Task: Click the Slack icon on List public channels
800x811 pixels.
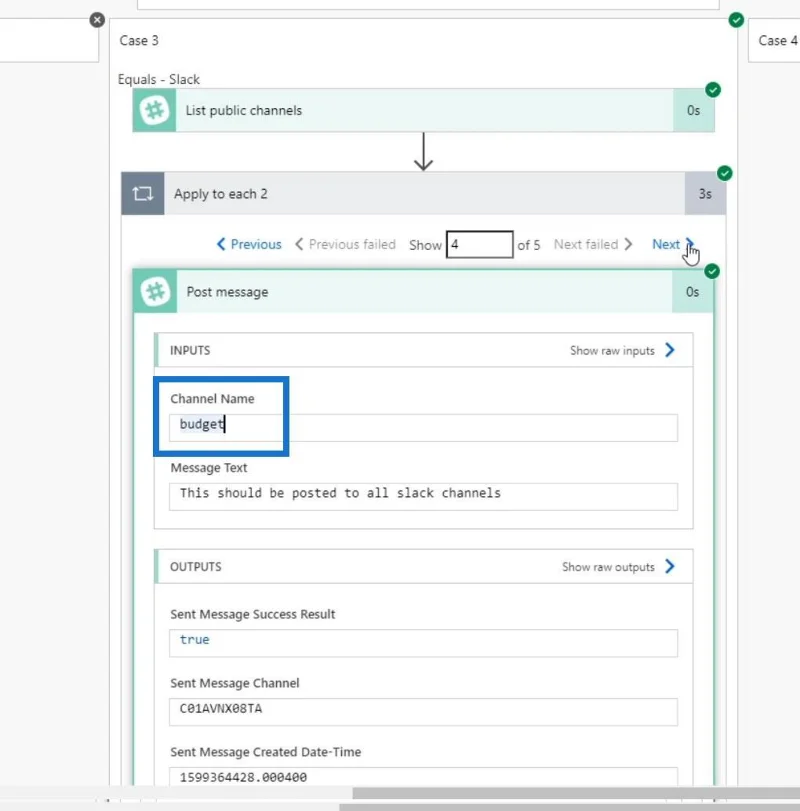Action: click(154, 110)
